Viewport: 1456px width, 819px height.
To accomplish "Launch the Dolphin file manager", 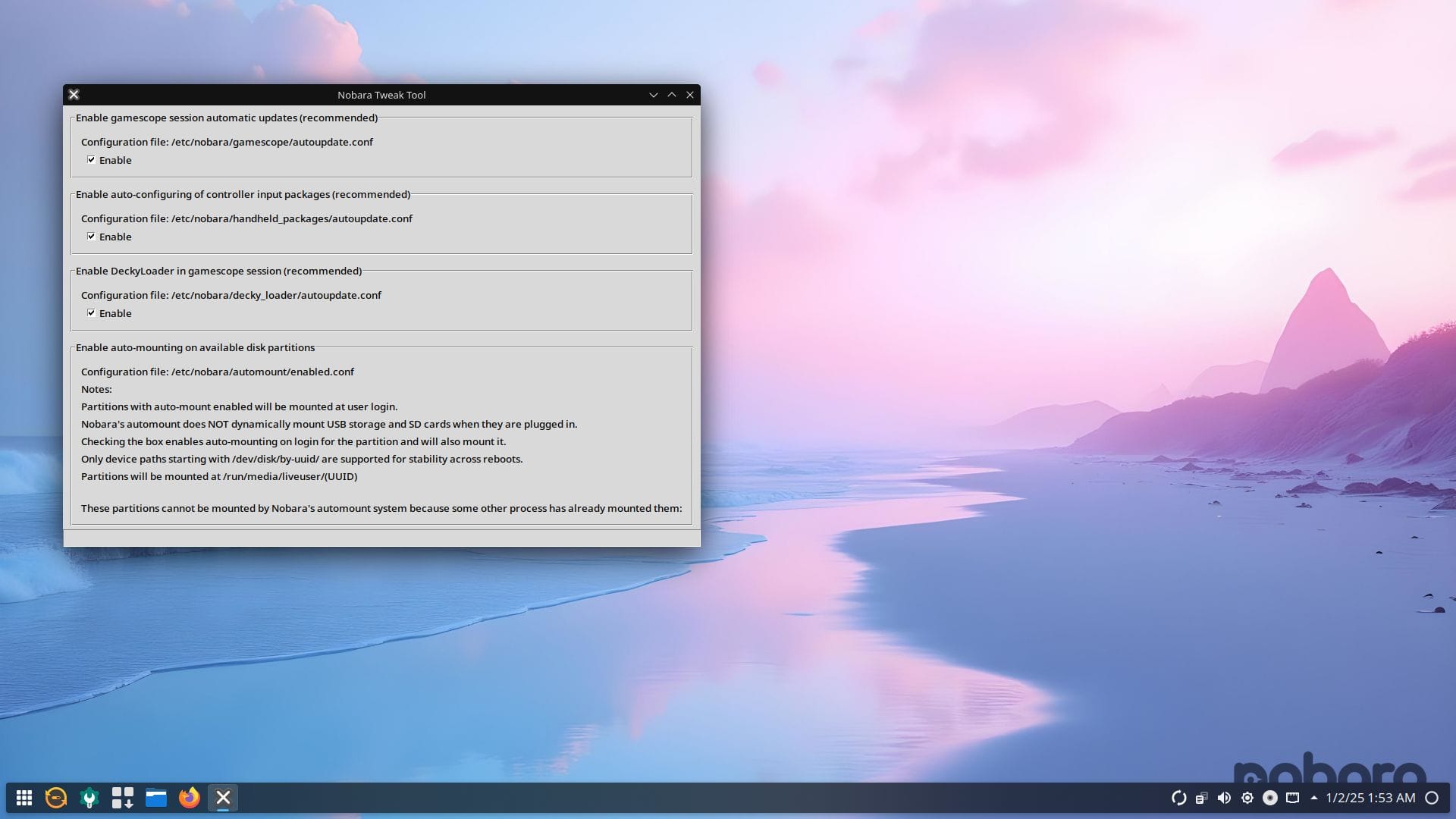I will click(x=156, y=798).
